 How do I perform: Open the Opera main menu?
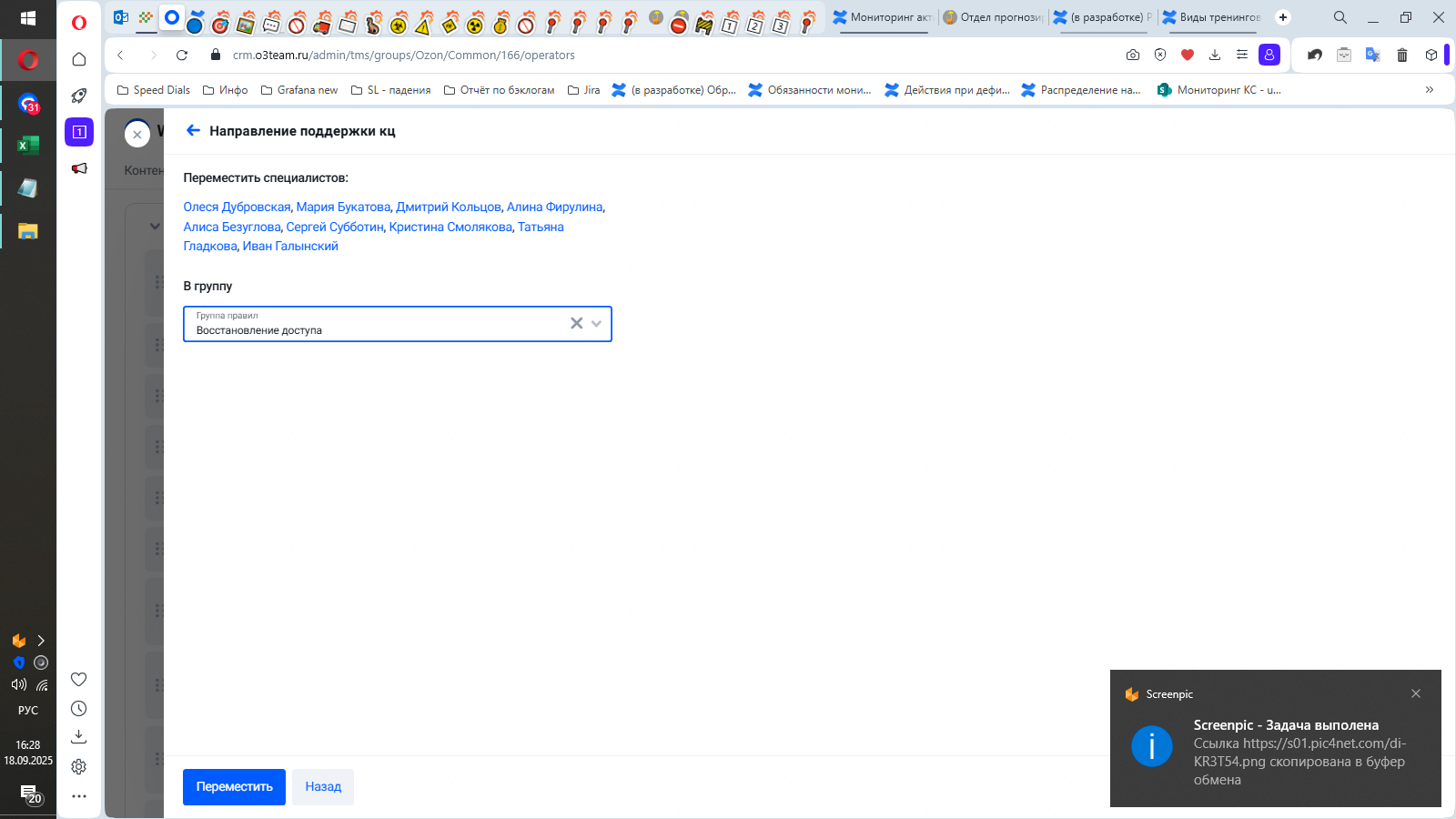tap(79, 22)
